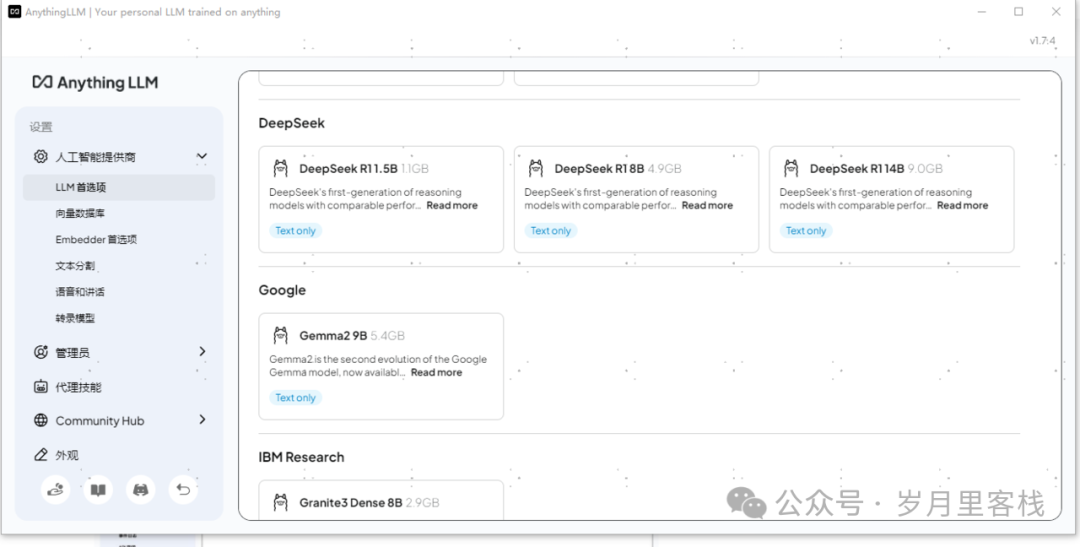Select LLM 首选项 in sidebar

point(119,187)
